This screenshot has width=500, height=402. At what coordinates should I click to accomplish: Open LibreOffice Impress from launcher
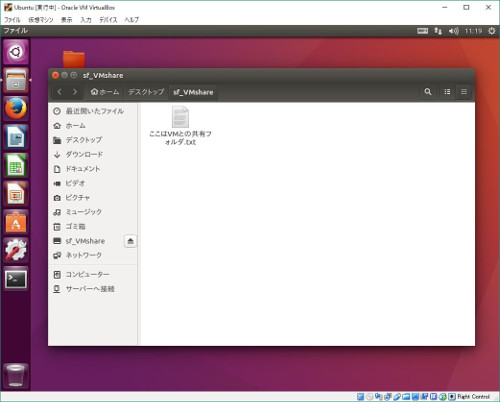point(16,194)
